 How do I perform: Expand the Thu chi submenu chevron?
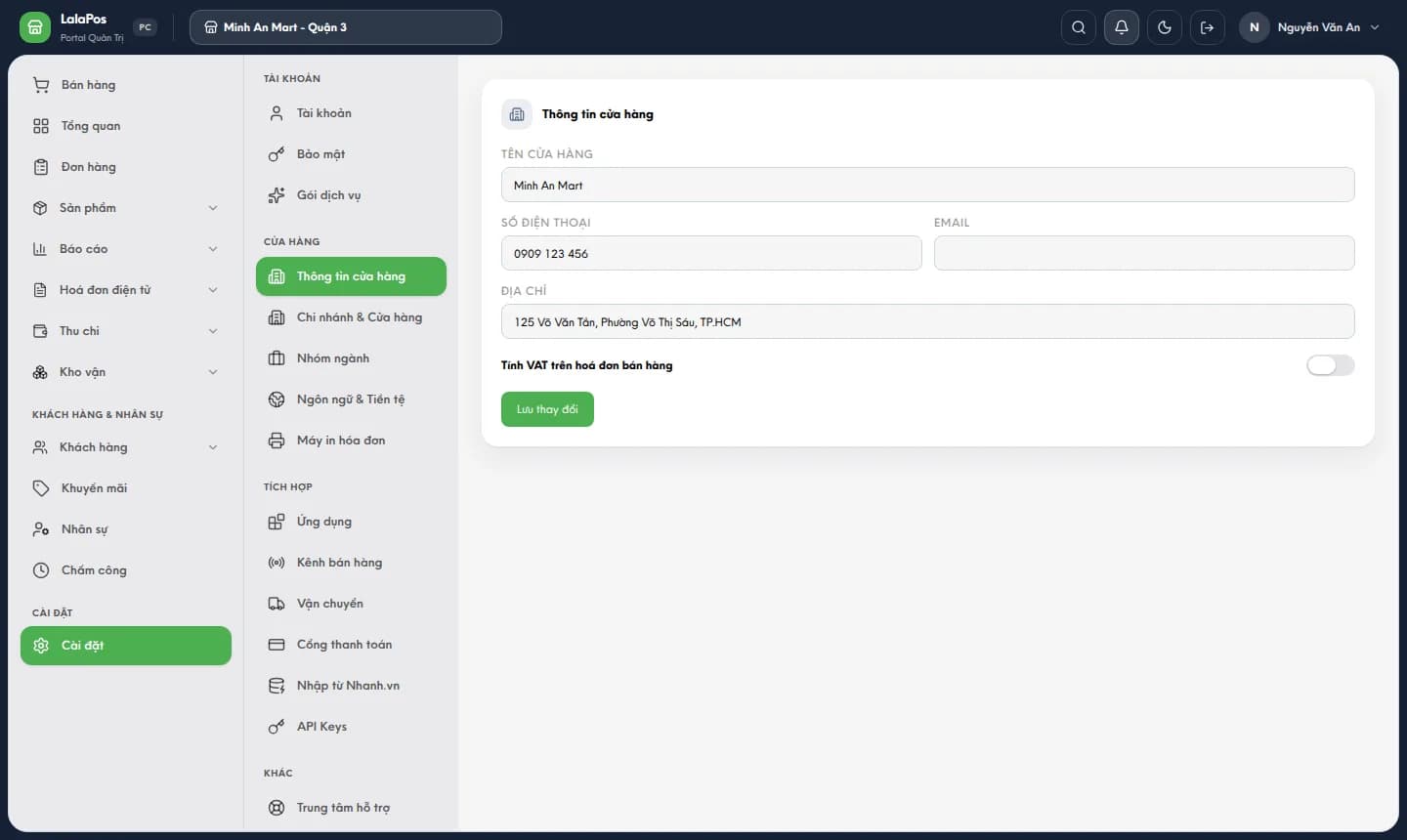coord(213,331)
